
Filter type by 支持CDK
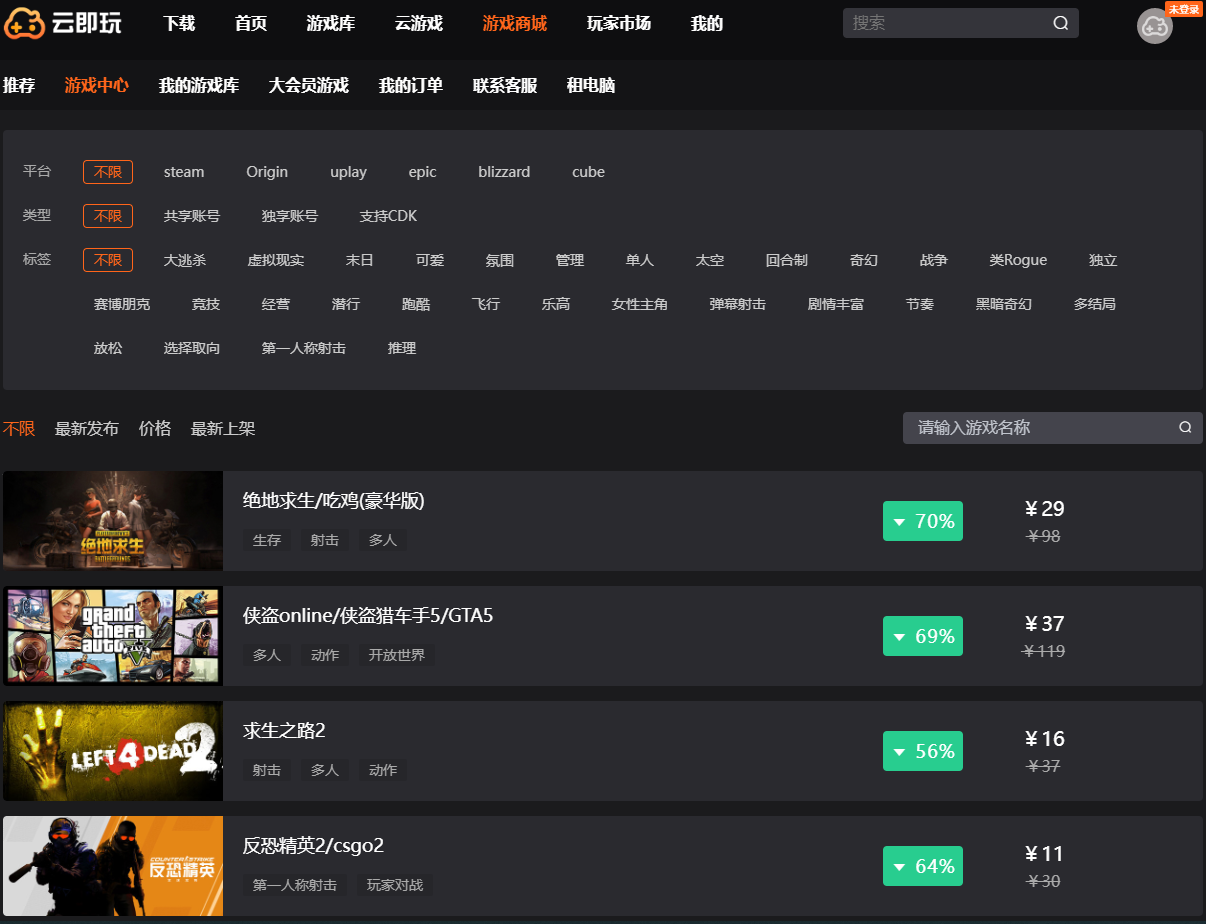point(388,216)
